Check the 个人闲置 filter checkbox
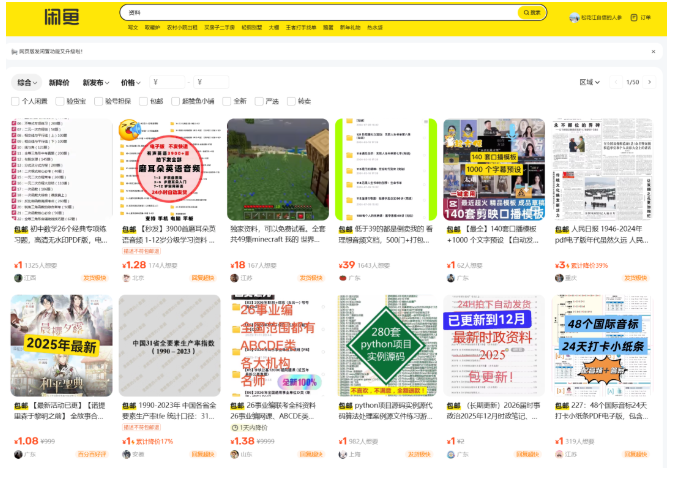Viewport: 690px width, 477px height. coord(16,101)
